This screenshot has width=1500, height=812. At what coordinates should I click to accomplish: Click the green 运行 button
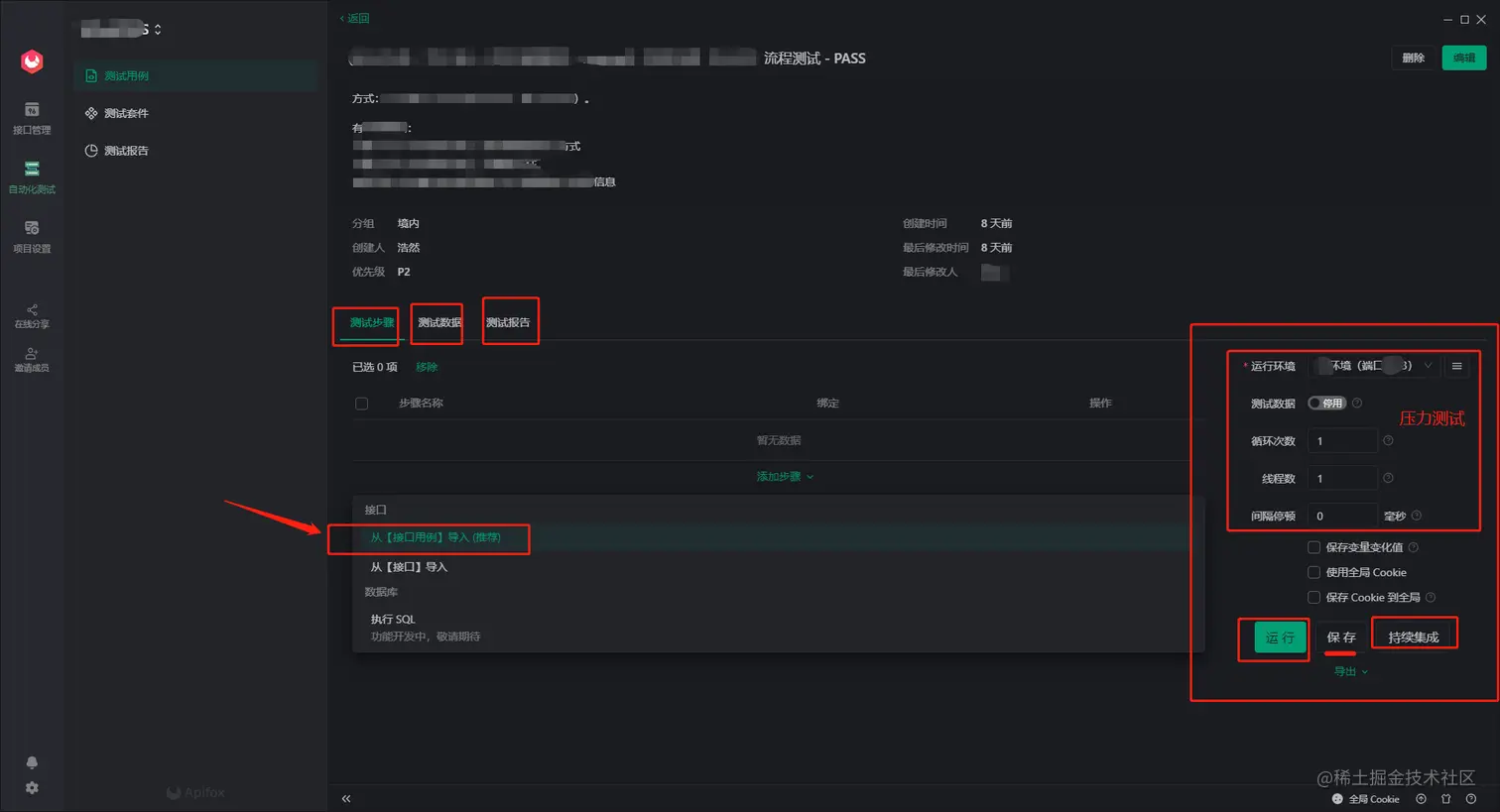click(1280, 638)
